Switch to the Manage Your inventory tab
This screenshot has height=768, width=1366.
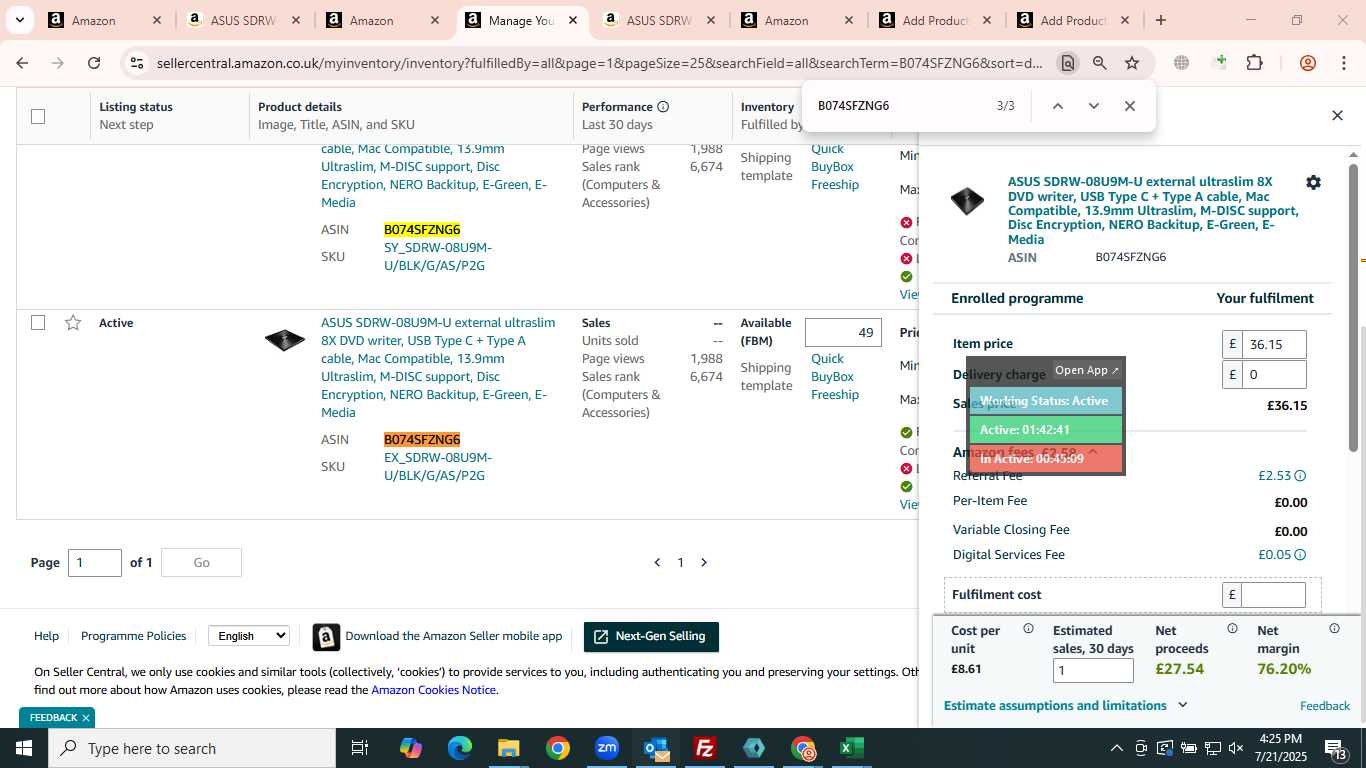(522, 20)
